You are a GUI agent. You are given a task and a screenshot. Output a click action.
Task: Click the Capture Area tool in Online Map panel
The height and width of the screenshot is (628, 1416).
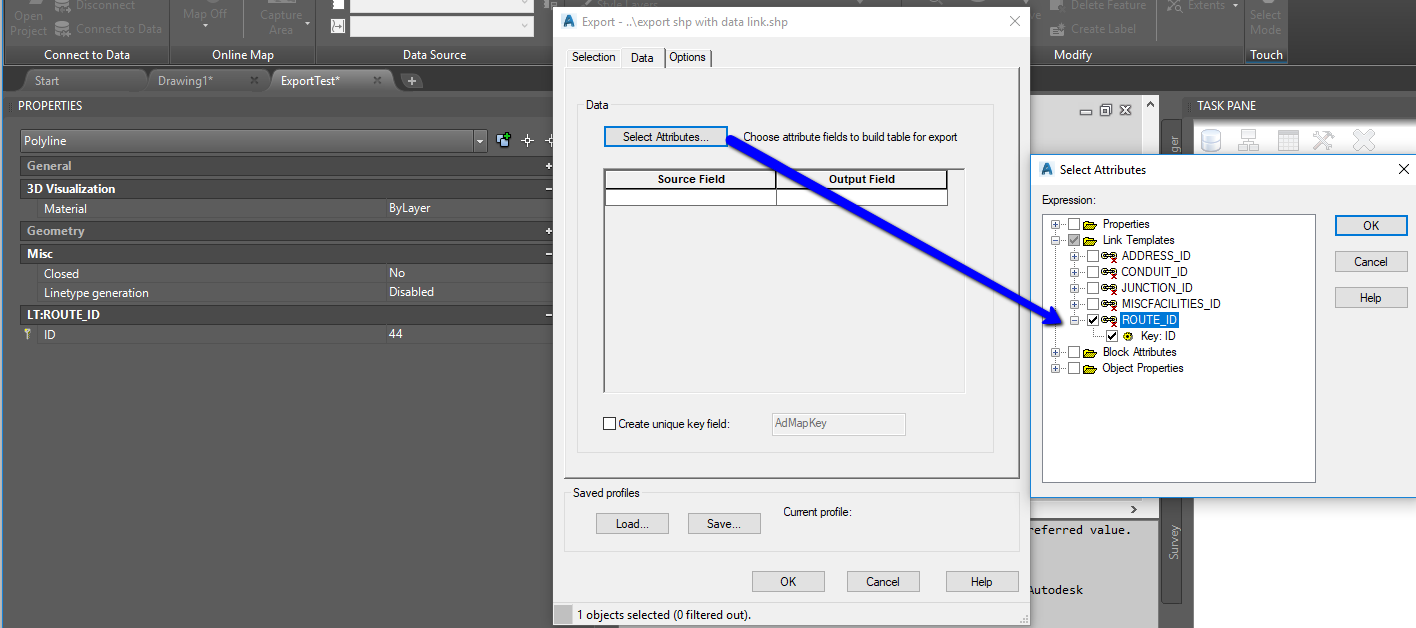tap(281, 17)
